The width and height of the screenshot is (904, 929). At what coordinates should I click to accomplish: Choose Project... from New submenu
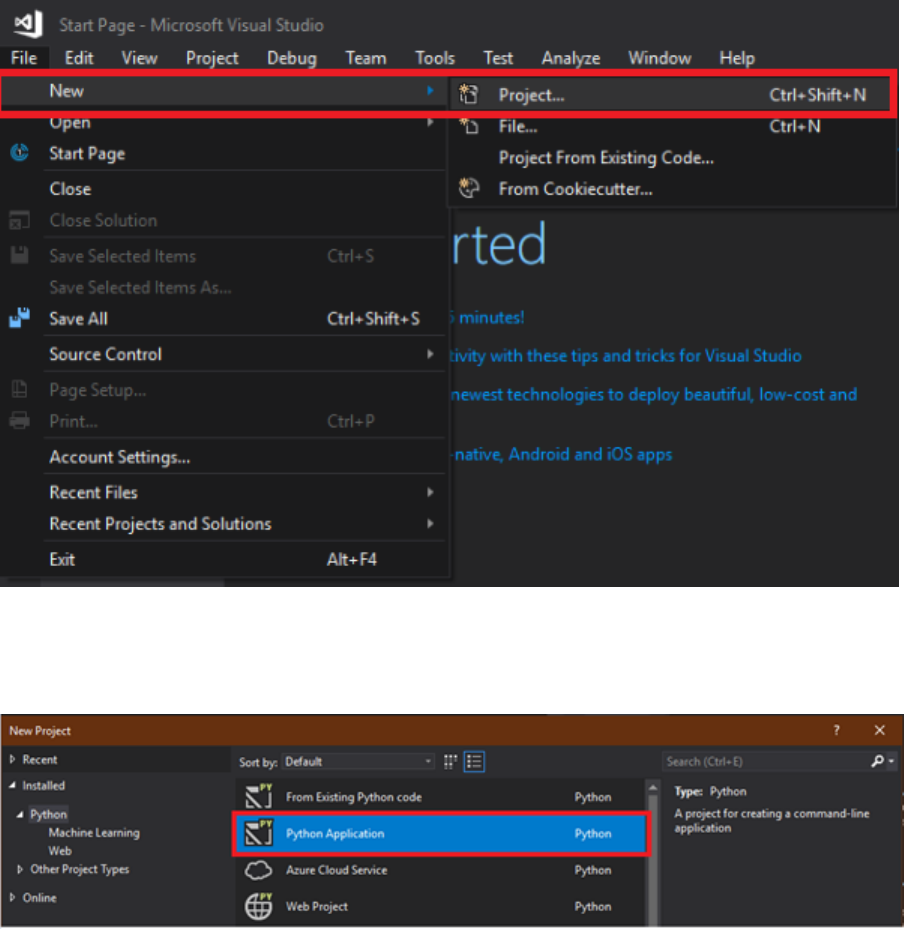pos(670,94)
